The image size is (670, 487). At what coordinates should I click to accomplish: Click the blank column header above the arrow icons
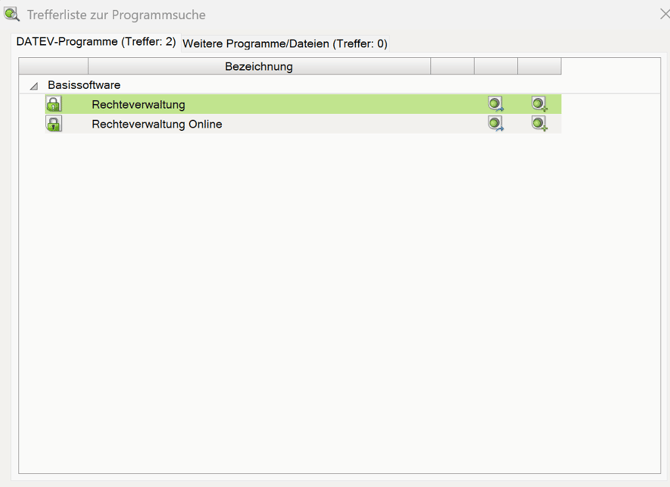pyautogui.click(x=496, y=66)
